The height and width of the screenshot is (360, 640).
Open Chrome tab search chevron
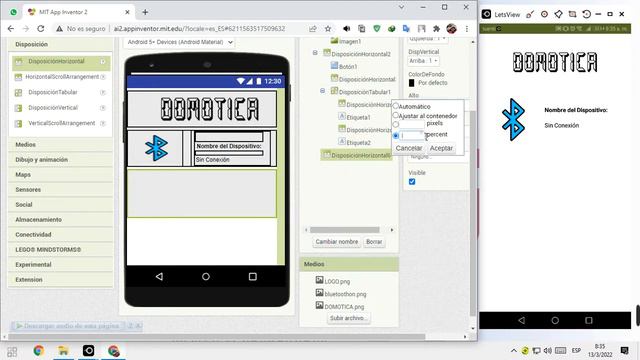click(x=402, y=7)
